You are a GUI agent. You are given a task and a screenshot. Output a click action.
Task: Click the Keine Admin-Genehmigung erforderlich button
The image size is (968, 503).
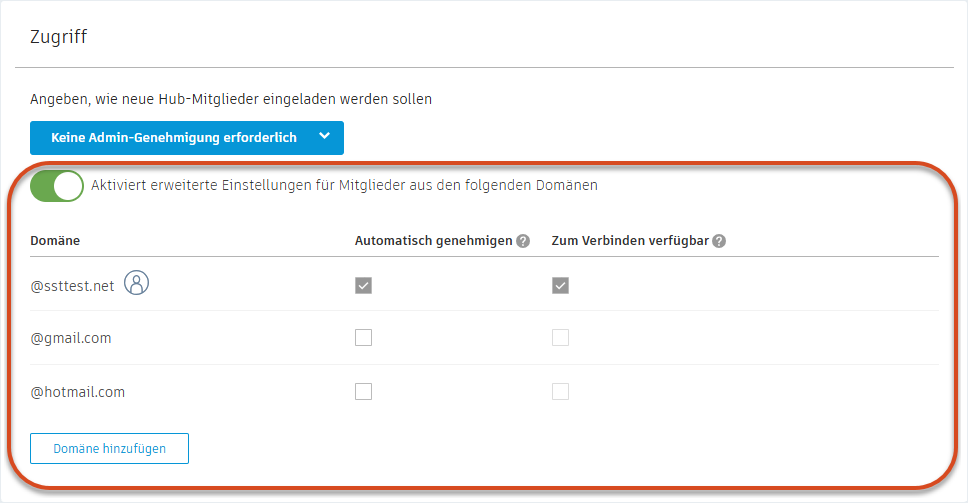(x=173, y=138)
